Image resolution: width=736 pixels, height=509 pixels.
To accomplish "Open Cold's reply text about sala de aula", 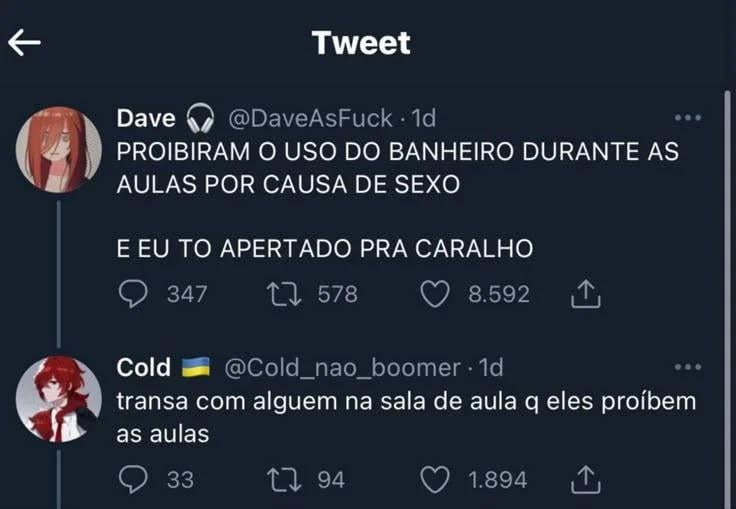I will point(406,417).
